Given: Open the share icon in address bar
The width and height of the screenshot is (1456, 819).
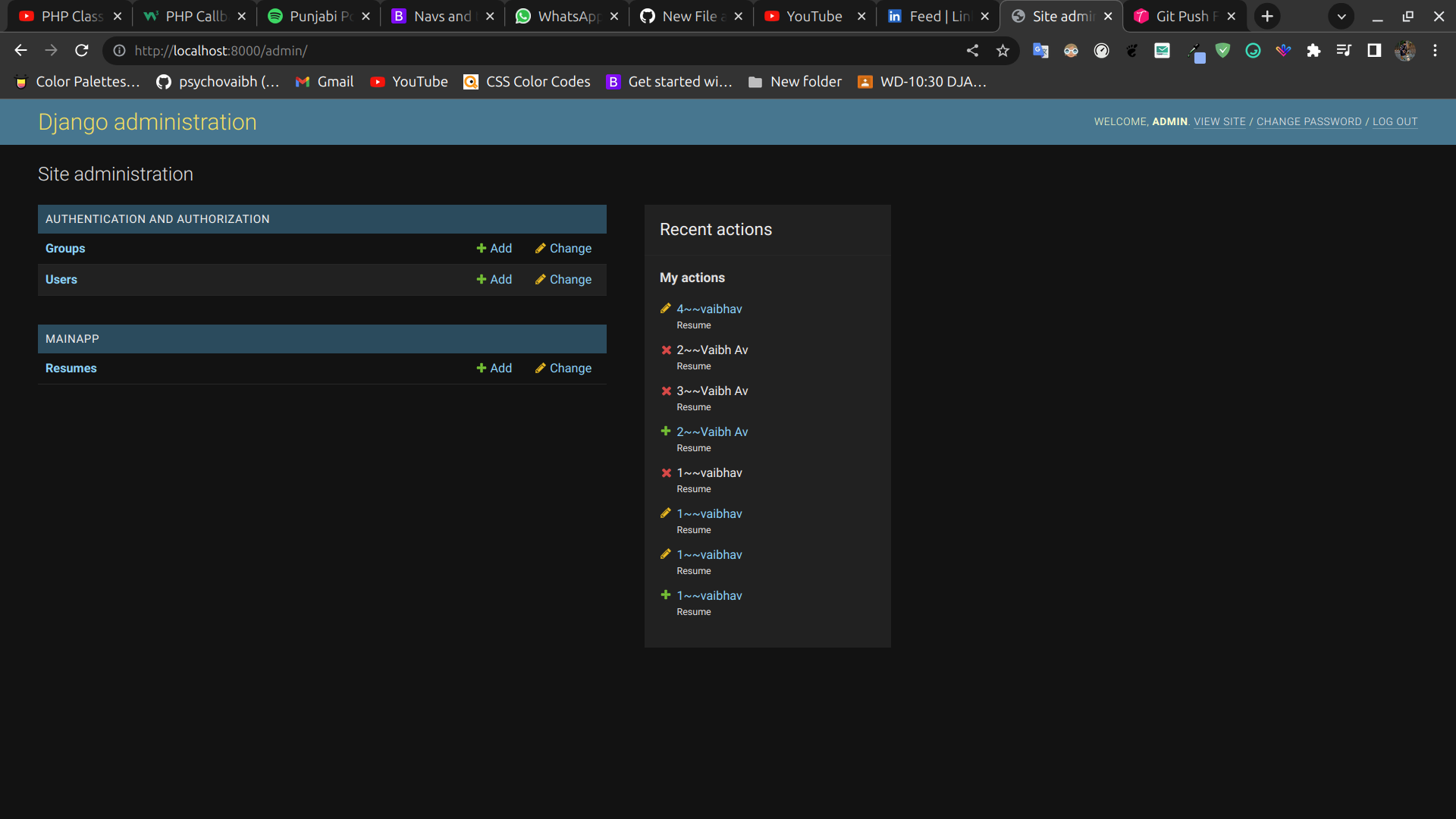Looking at the screenshot, I should 972,50.
